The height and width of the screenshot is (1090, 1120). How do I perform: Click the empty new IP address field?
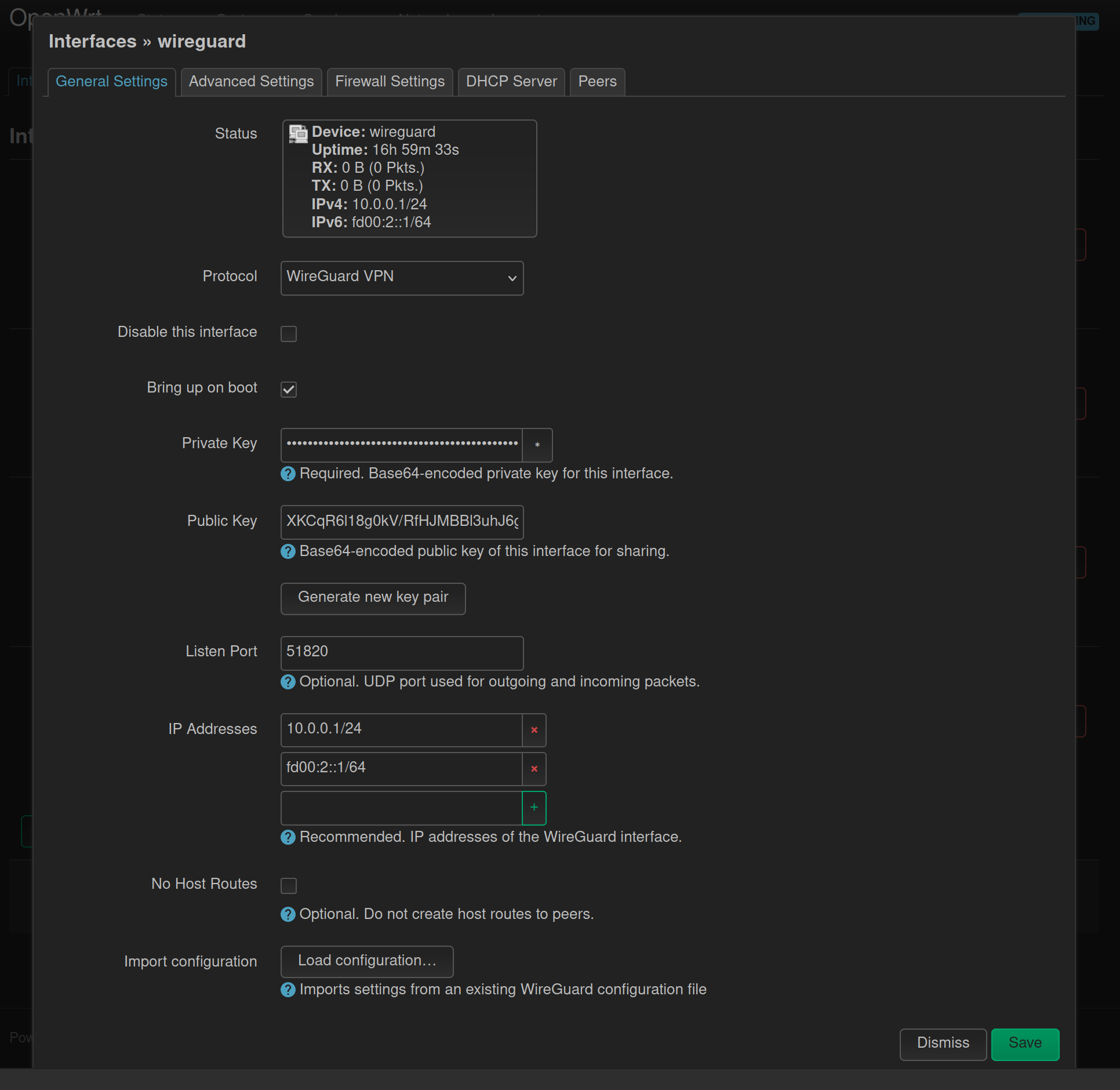(401, 808)
